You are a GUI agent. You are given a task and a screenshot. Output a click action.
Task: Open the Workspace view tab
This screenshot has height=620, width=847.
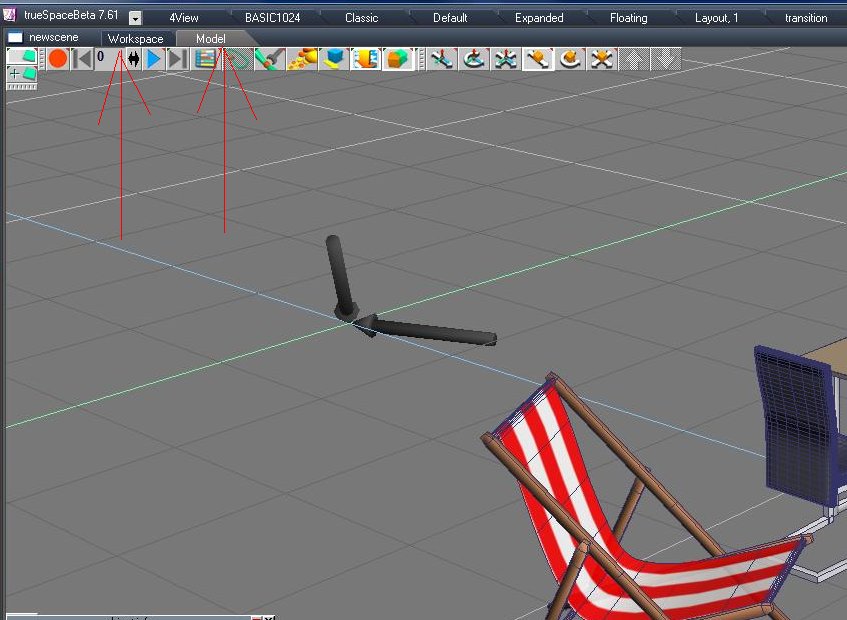point(136,39)
